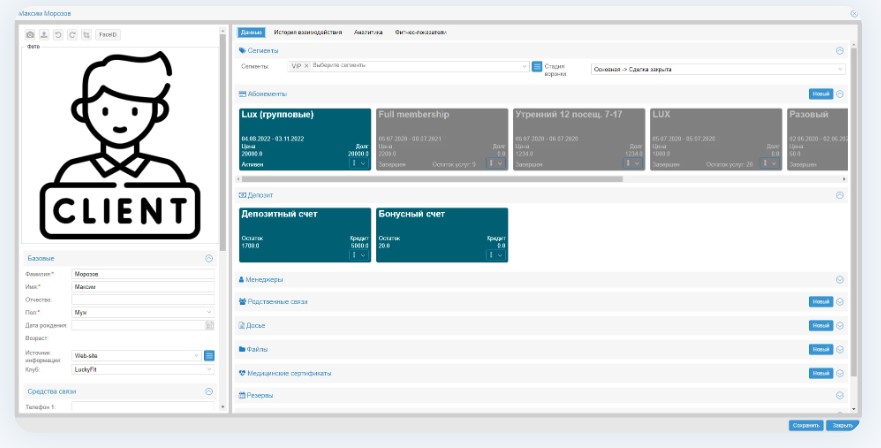Click the Имя field with Максим

pyautogui.click(x=143, y=287)
